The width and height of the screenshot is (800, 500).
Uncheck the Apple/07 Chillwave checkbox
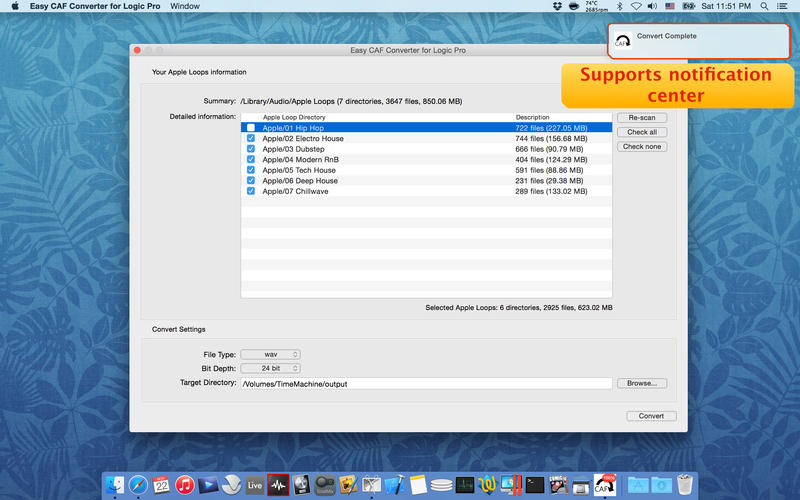click(x=251, y=191)
